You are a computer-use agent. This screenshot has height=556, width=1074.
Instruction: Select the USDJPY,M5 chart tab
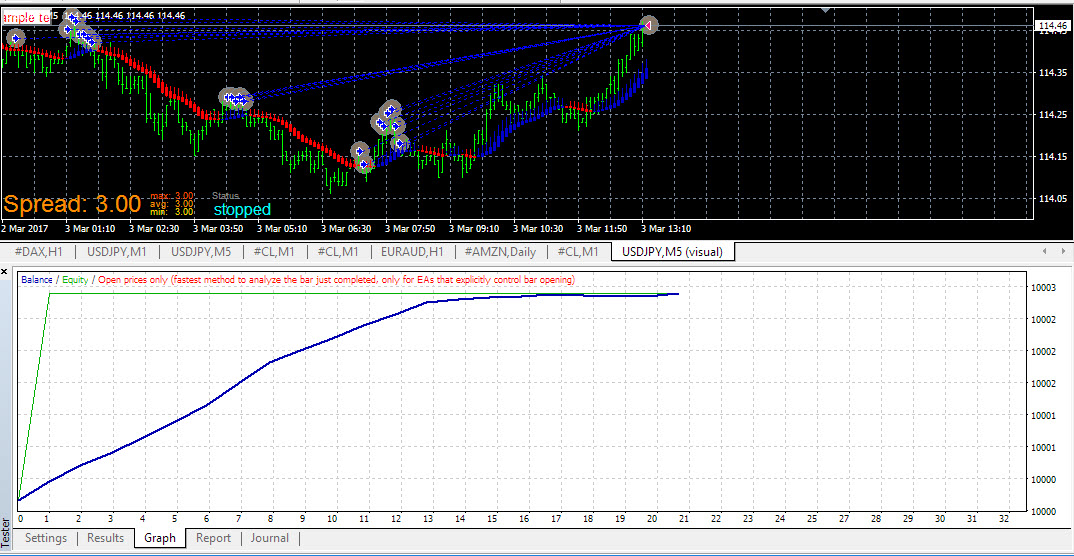tap(201, 251)
